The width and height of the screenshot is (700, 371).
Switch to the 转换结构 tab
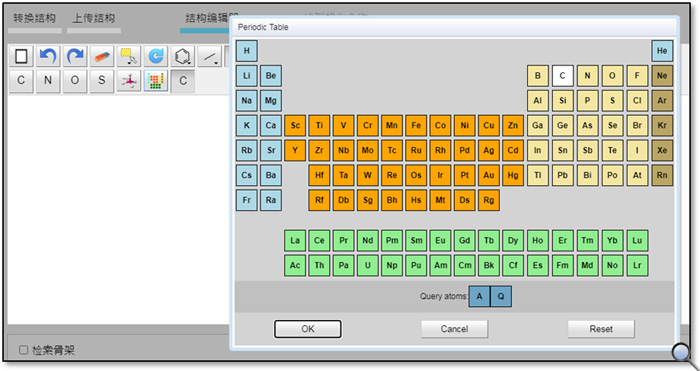35,18
